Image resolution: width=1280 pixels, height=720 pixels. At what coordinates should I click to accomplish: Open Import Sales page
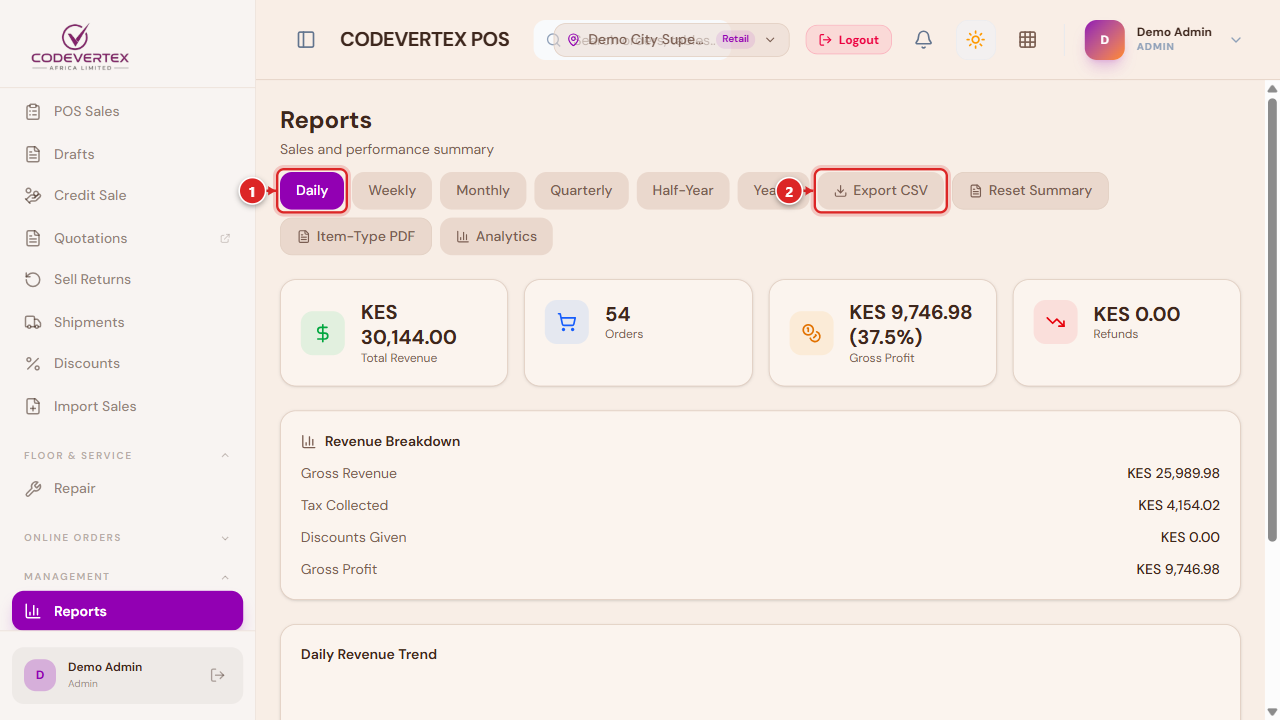pos(127,406)
